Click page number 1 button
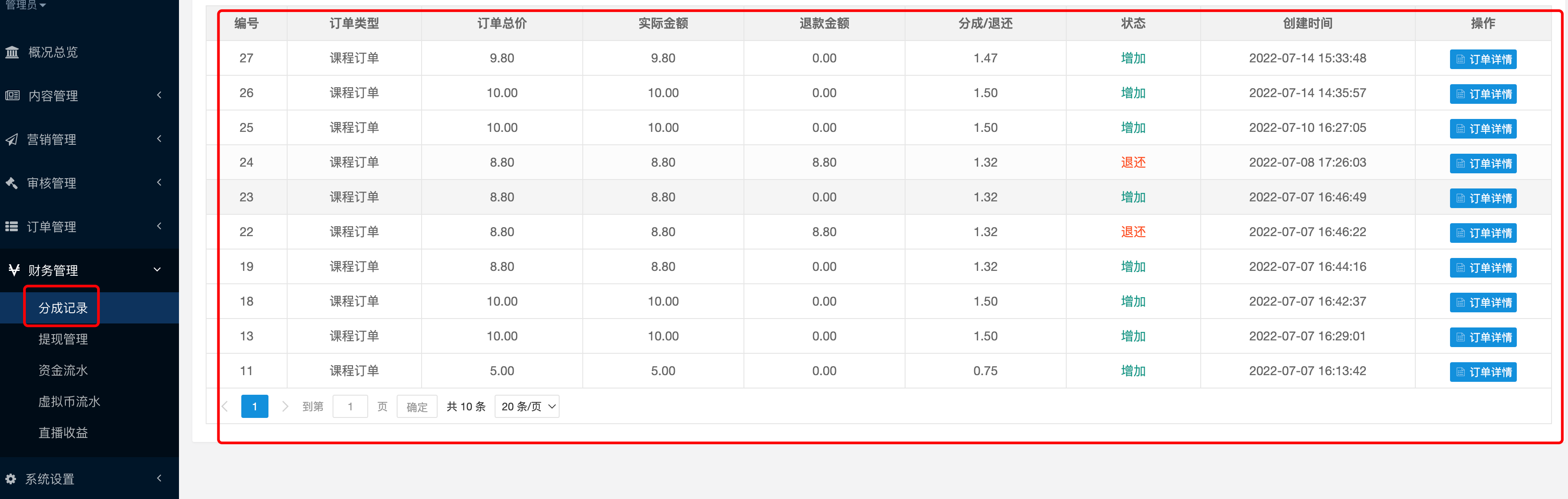The height and width of the screenshot is (499, 1568). tap(255, 406)
